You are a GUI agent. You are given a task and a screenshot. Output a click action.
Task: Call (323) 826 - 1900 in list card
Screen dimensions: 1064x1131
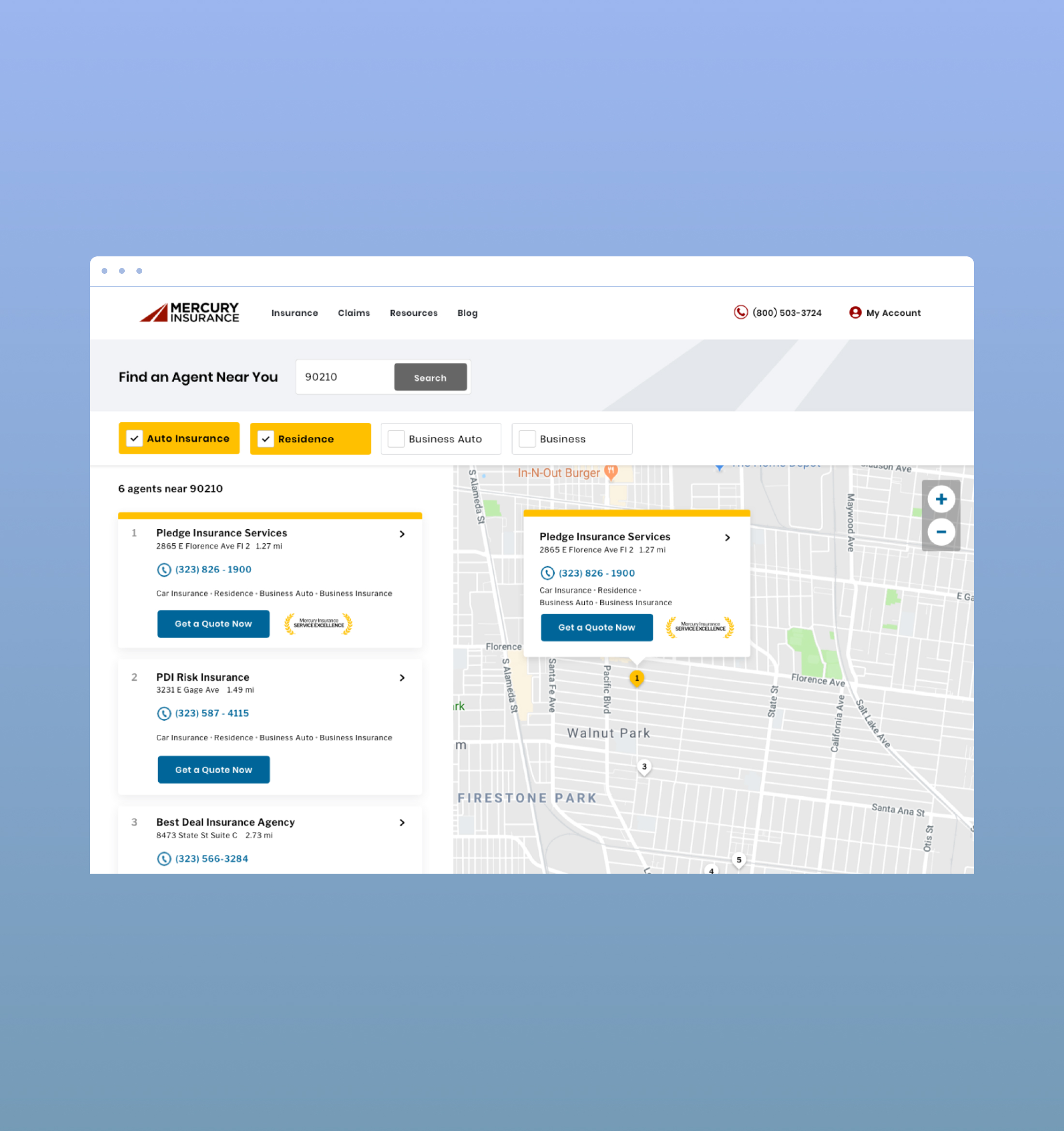pos(213,569)
